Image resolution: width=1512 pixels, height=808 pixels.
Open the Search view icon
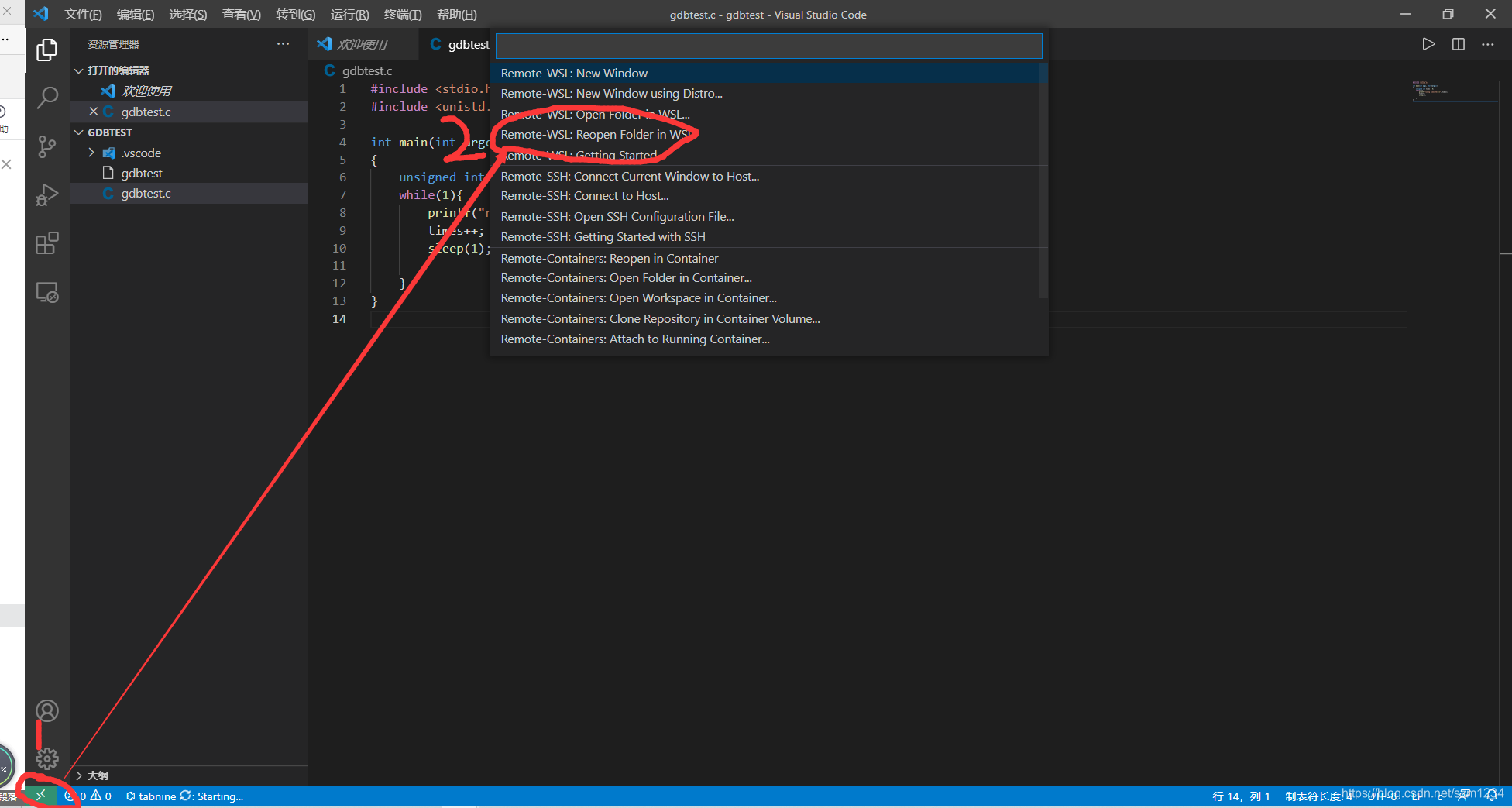click(47, 98)
